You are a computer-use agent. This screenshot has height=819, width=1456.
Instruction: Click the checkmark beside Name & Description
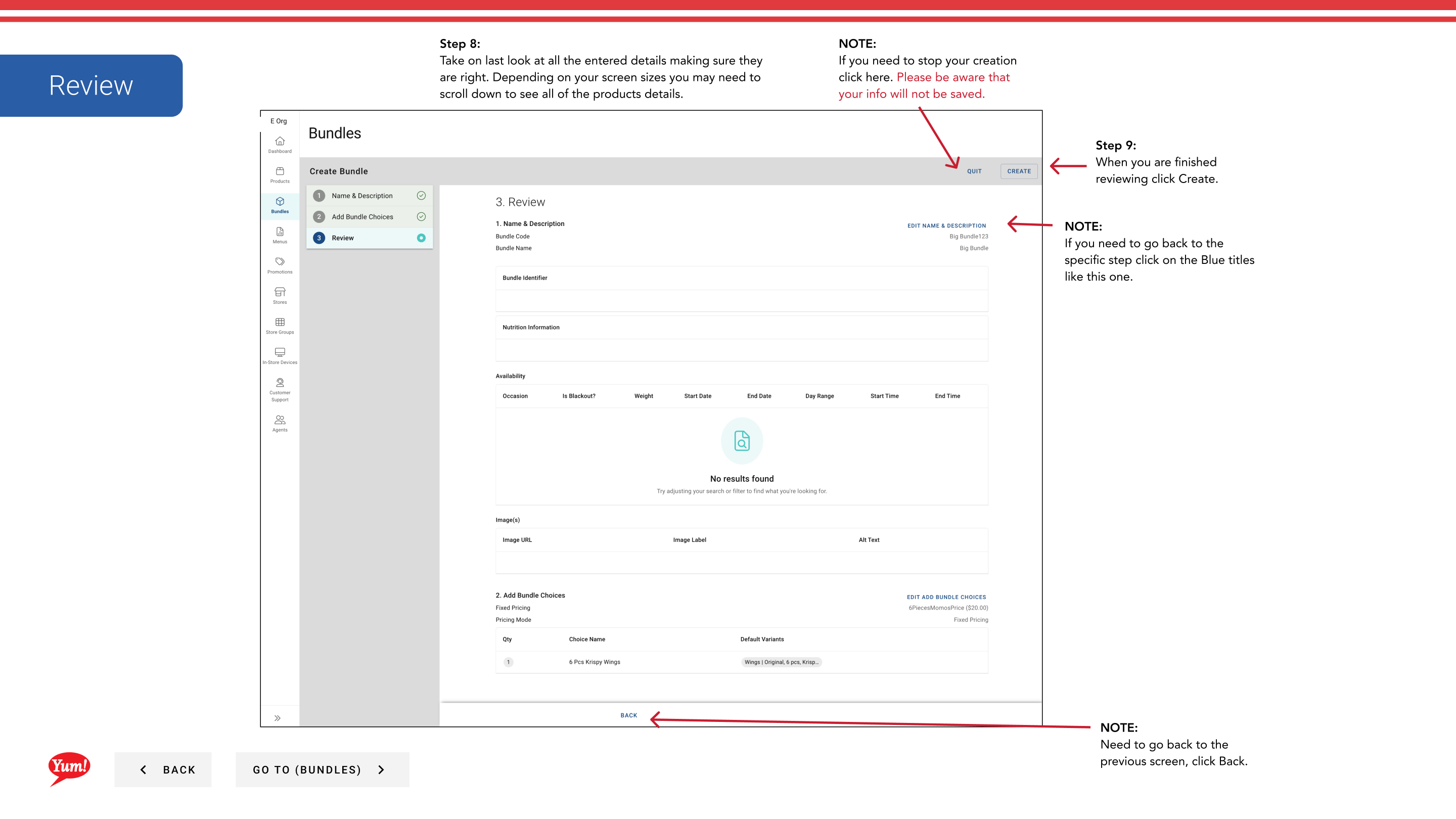pyautogui.click(x=421, y=196)
